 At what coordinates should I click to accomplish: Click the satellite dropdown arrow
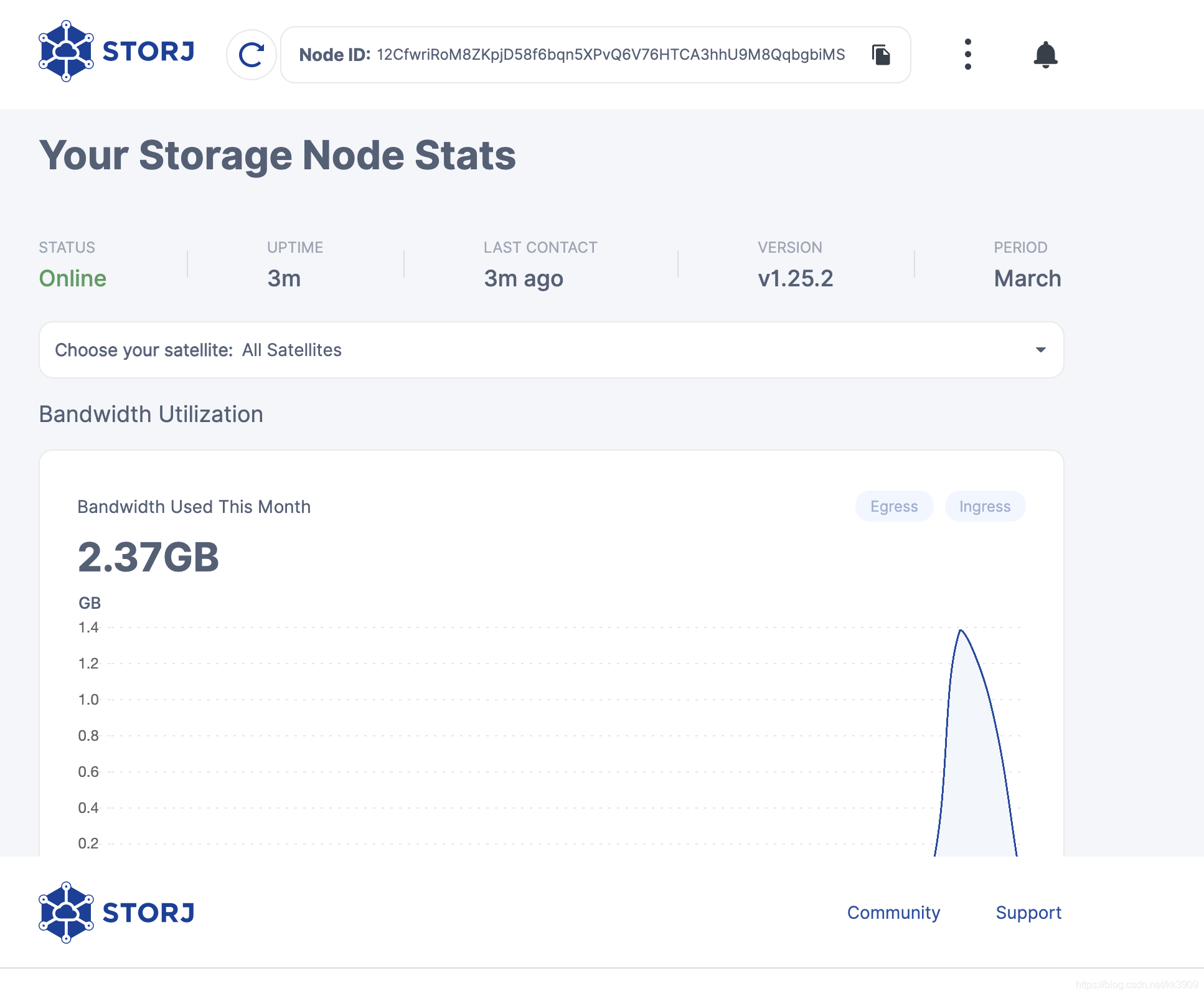click(1040, 350)
